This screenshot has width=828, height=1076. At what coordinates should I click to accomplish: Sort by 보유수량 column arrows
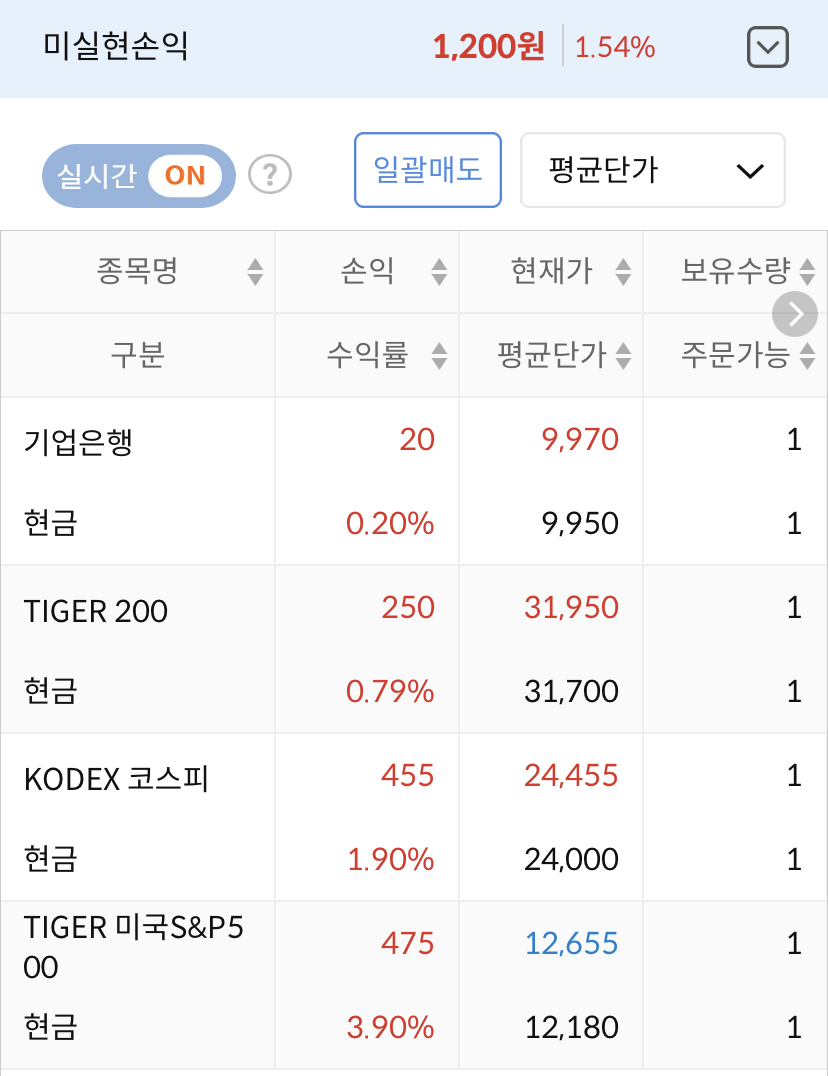coord(807,272)
